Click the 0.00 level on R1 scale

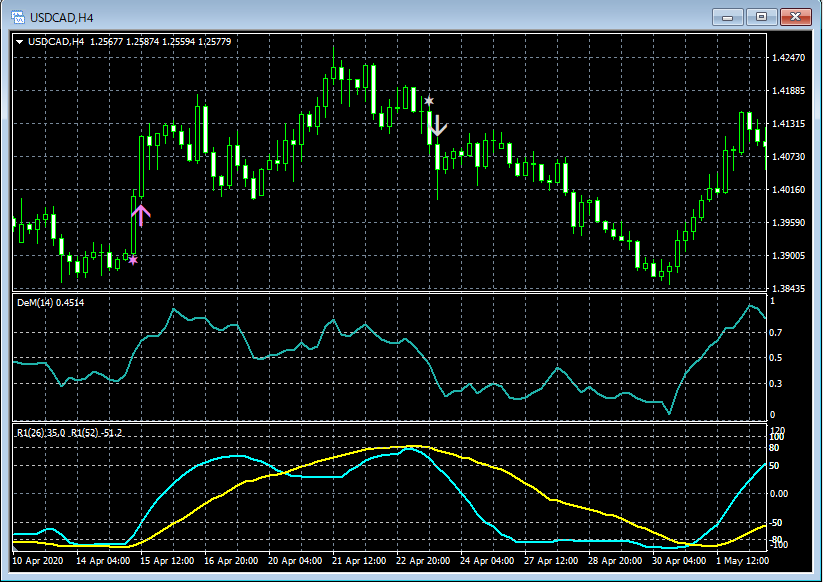779,493
